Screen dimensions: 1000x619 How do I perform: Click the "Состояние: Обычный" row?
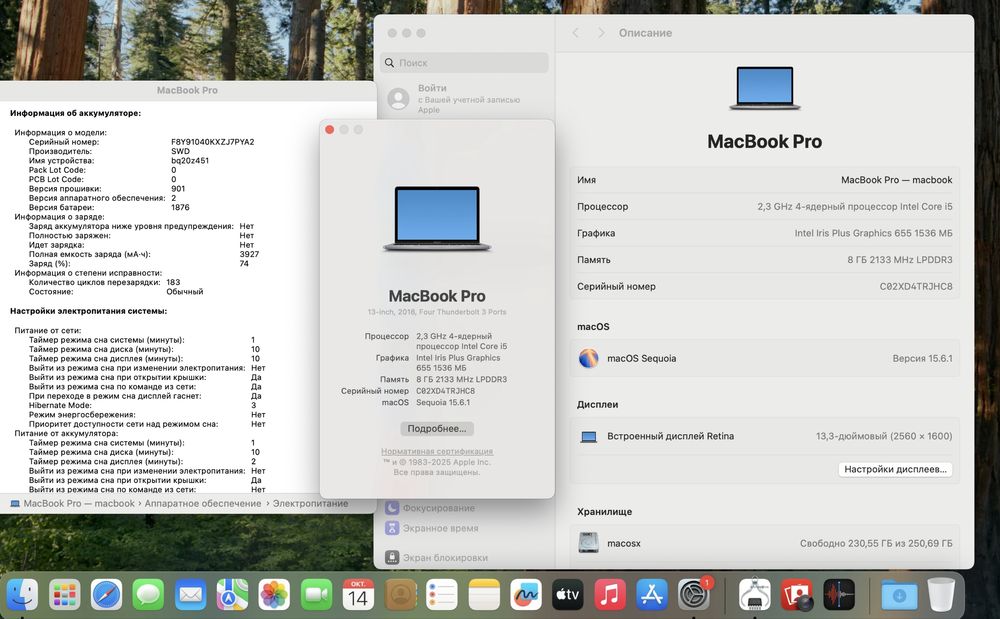coord(116,291)
